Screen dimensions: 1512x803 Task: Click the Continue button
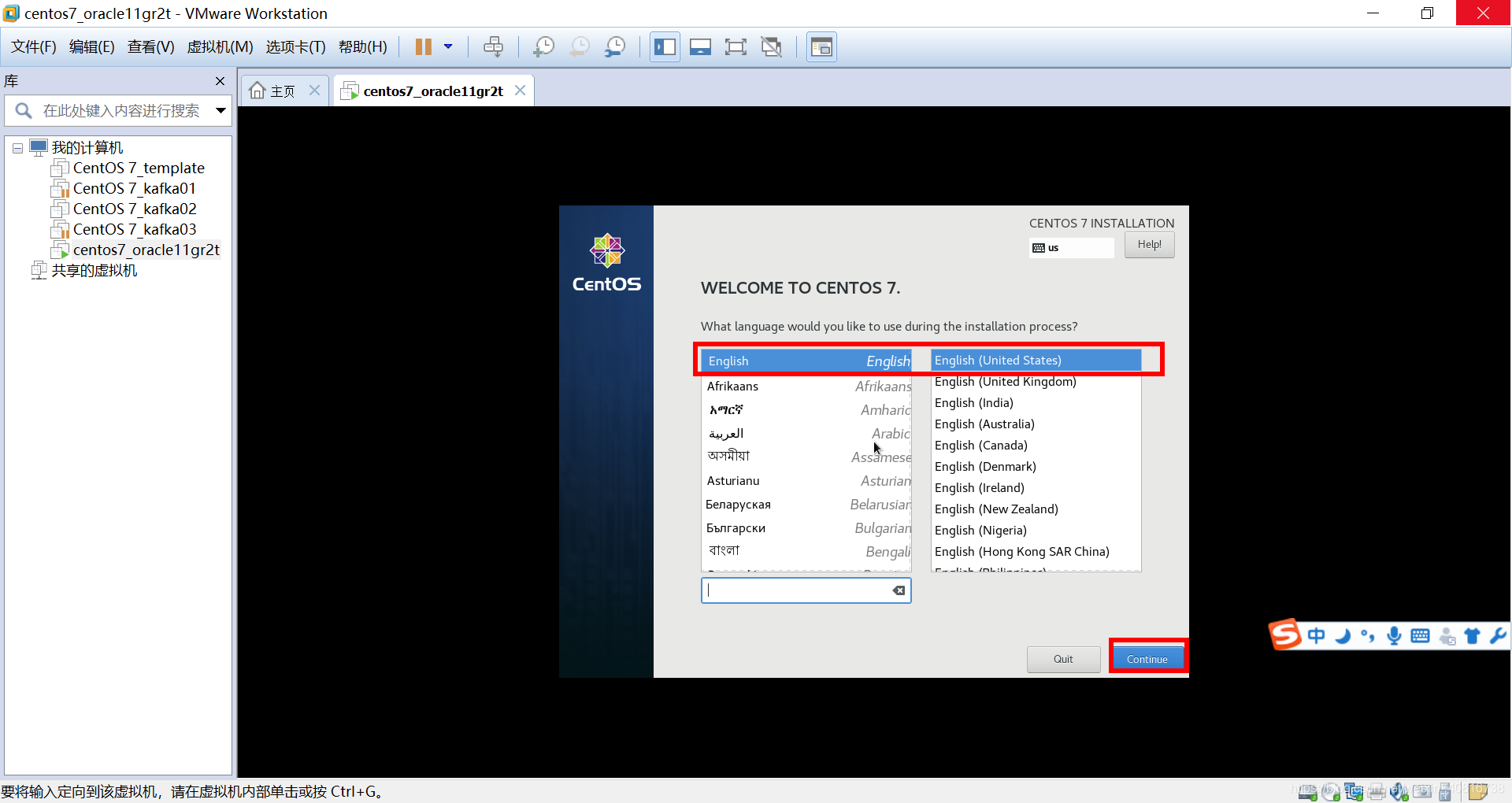click(x=1147, y=659)
